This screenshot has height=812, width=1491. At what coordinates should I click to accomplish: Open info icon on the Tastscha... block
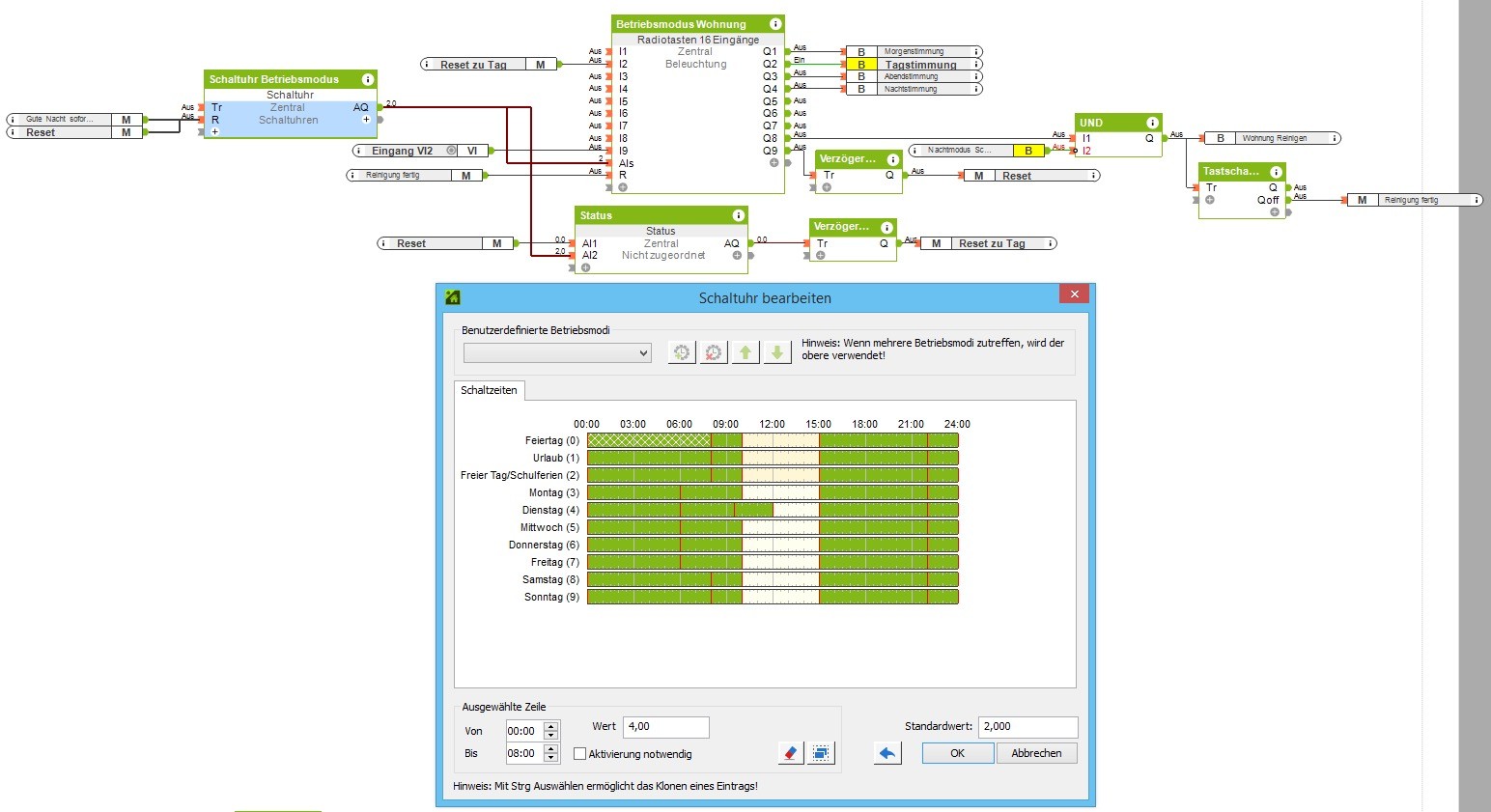click(1276, 172)
